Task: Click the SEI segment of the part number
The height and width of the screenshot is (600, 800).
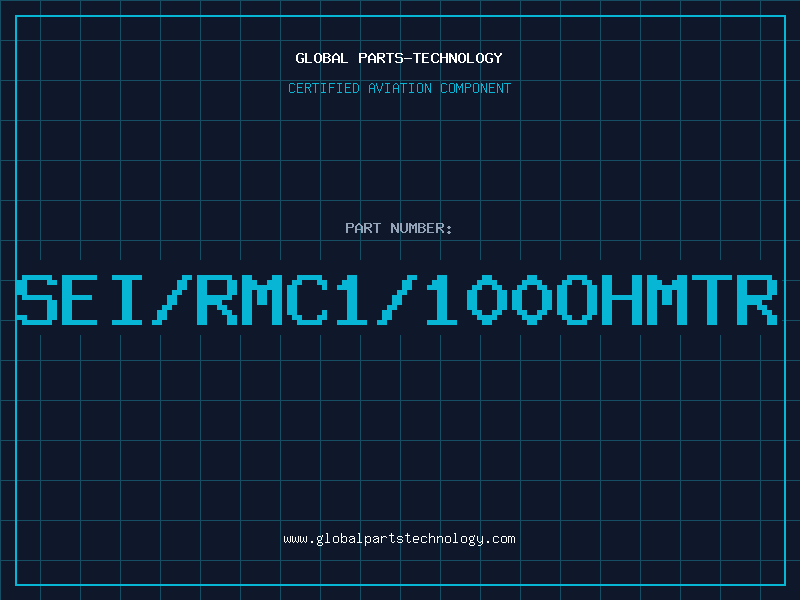Action: (80, 300)
